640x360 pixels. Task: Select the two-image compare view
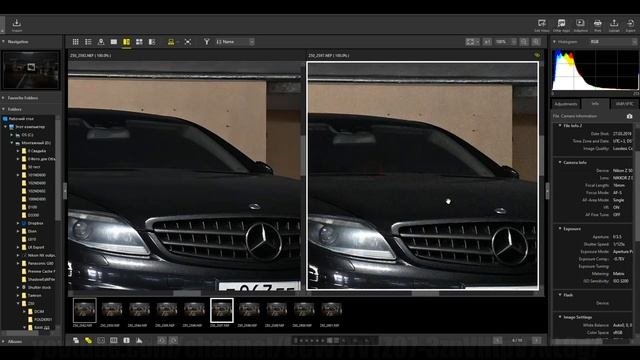click(127, 42)
